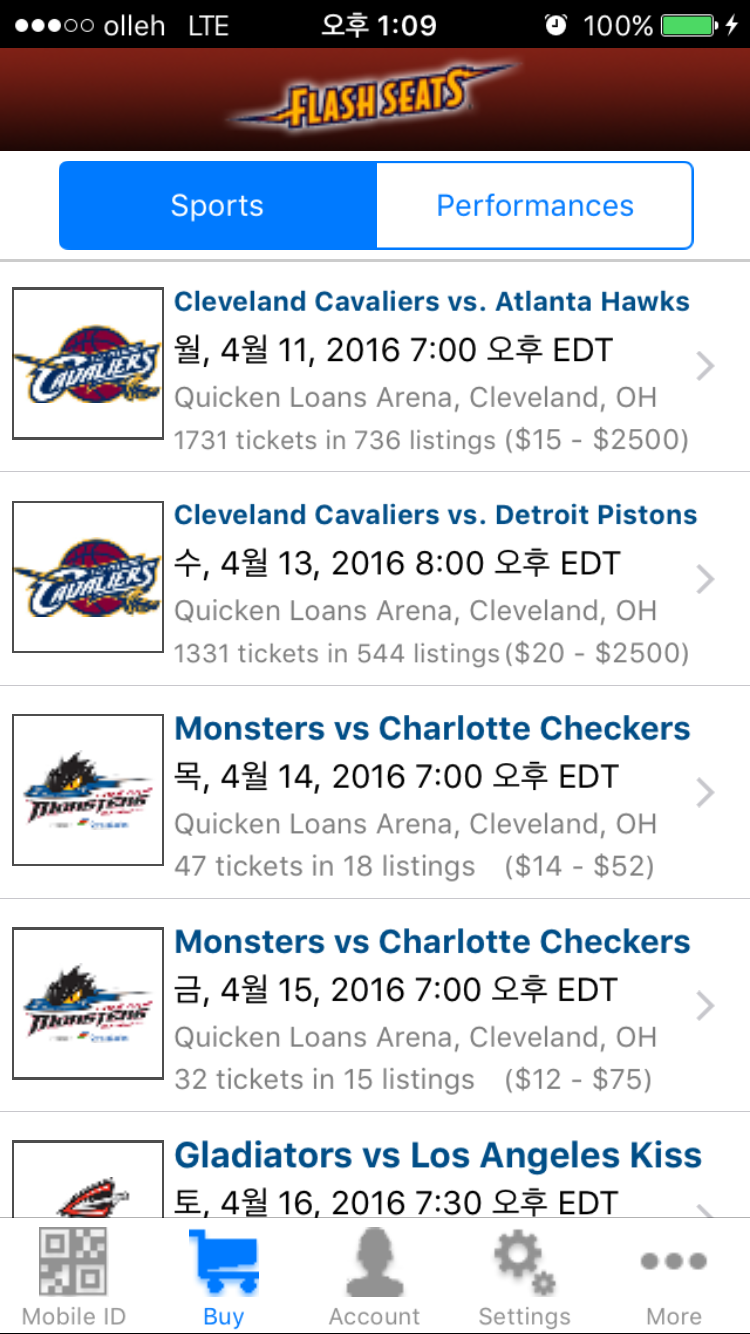Tap Monsters logo thumbnail for April 15 game

(88, 1003)
